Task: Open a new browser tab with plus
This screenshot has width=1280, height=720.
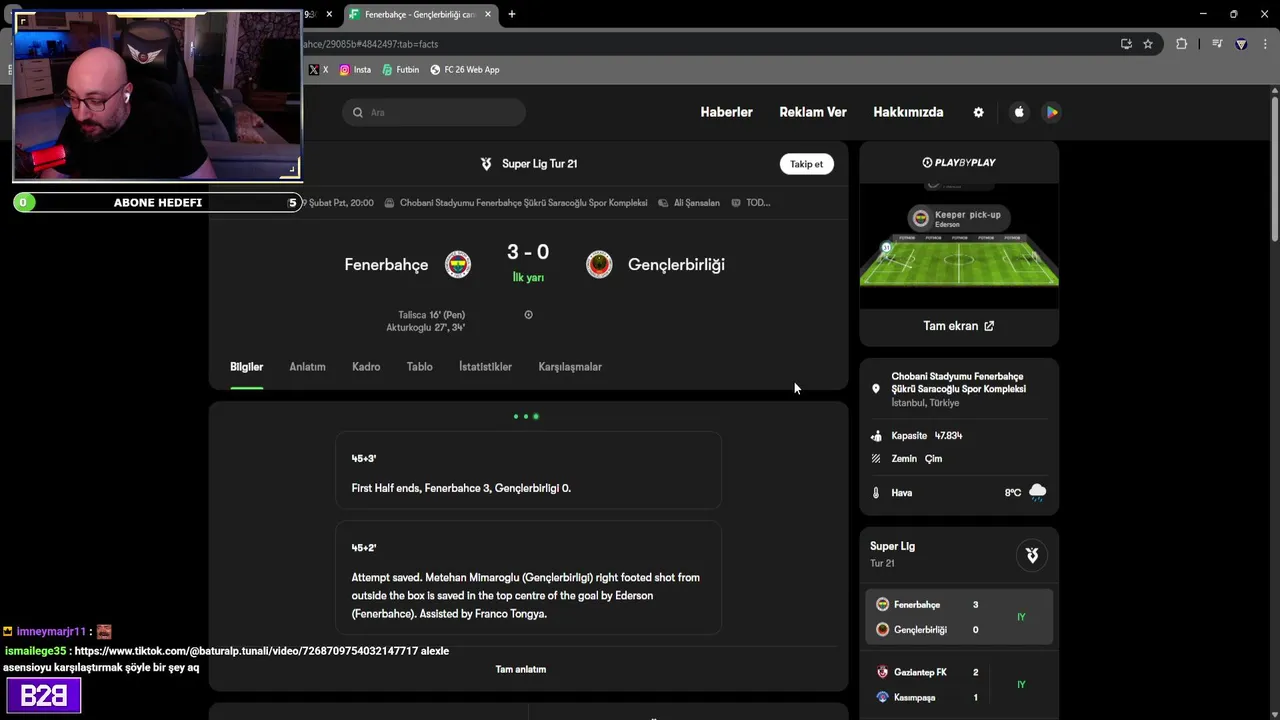Action: (x=511, y=14)
